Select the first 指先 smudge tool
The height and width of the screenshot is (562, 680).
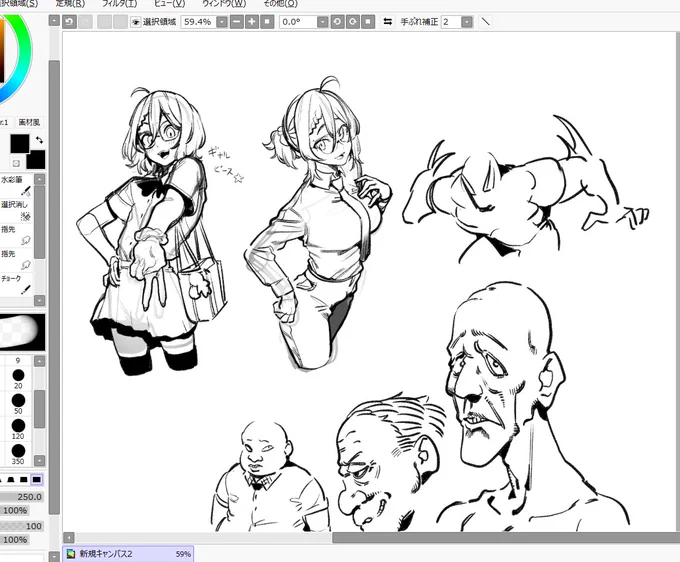tap(16, 234)
